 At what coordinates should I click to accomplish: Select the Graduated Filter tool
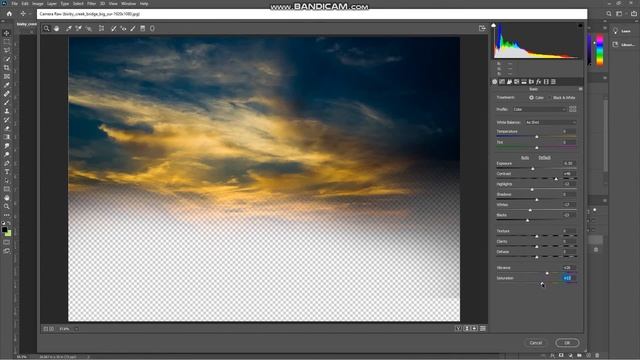tap(143, 29)
